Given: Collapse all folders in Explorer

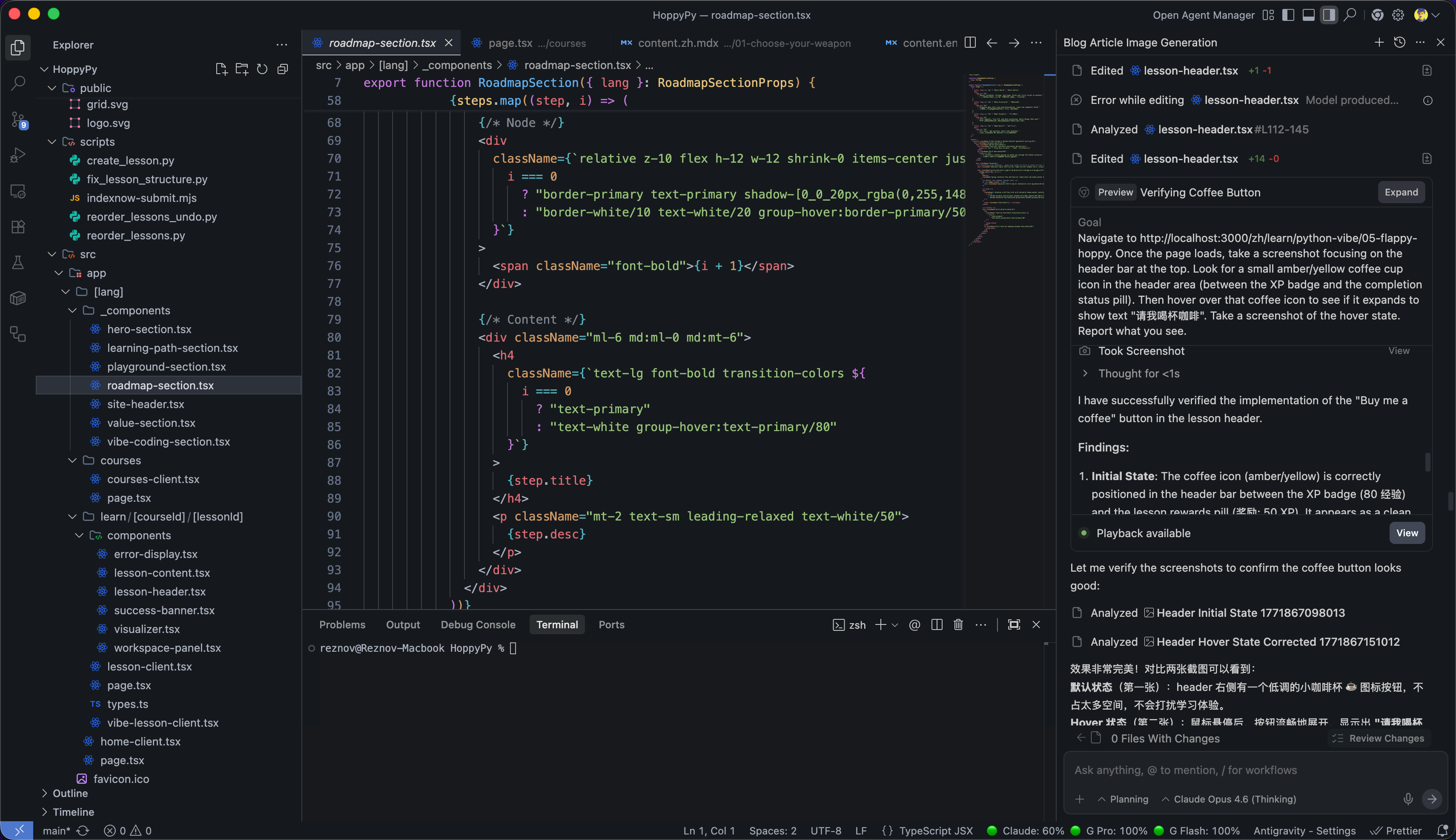Looking at the screenshot, I should click(283, 69).
